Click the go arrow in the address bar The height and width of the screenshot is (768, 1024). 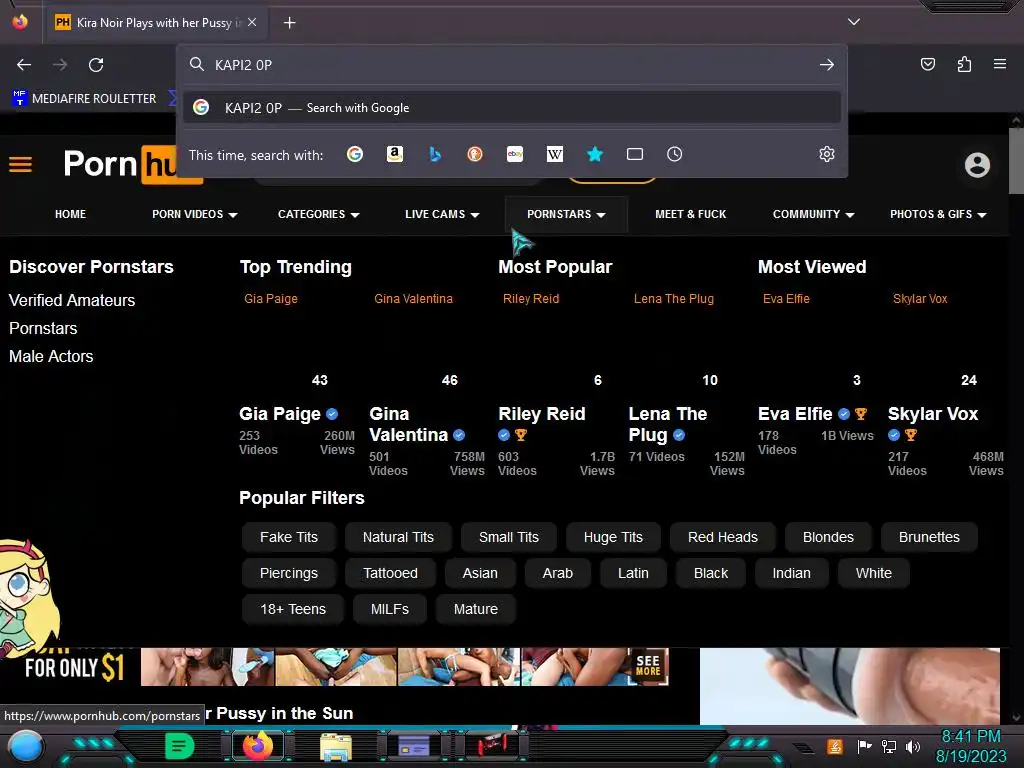(x=827, y=65)
